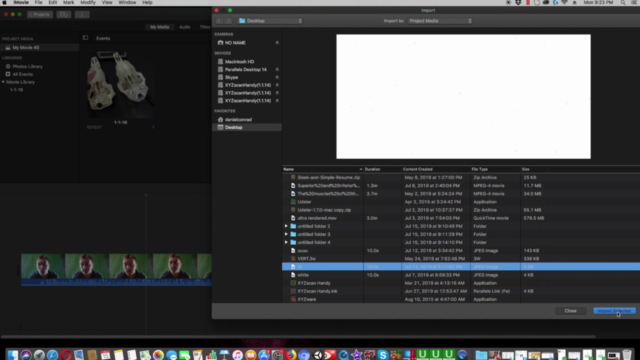Screen dimensions: 640x360
Task: Toggle the iMovie libraries sidebar button
Action: [85, 38]
